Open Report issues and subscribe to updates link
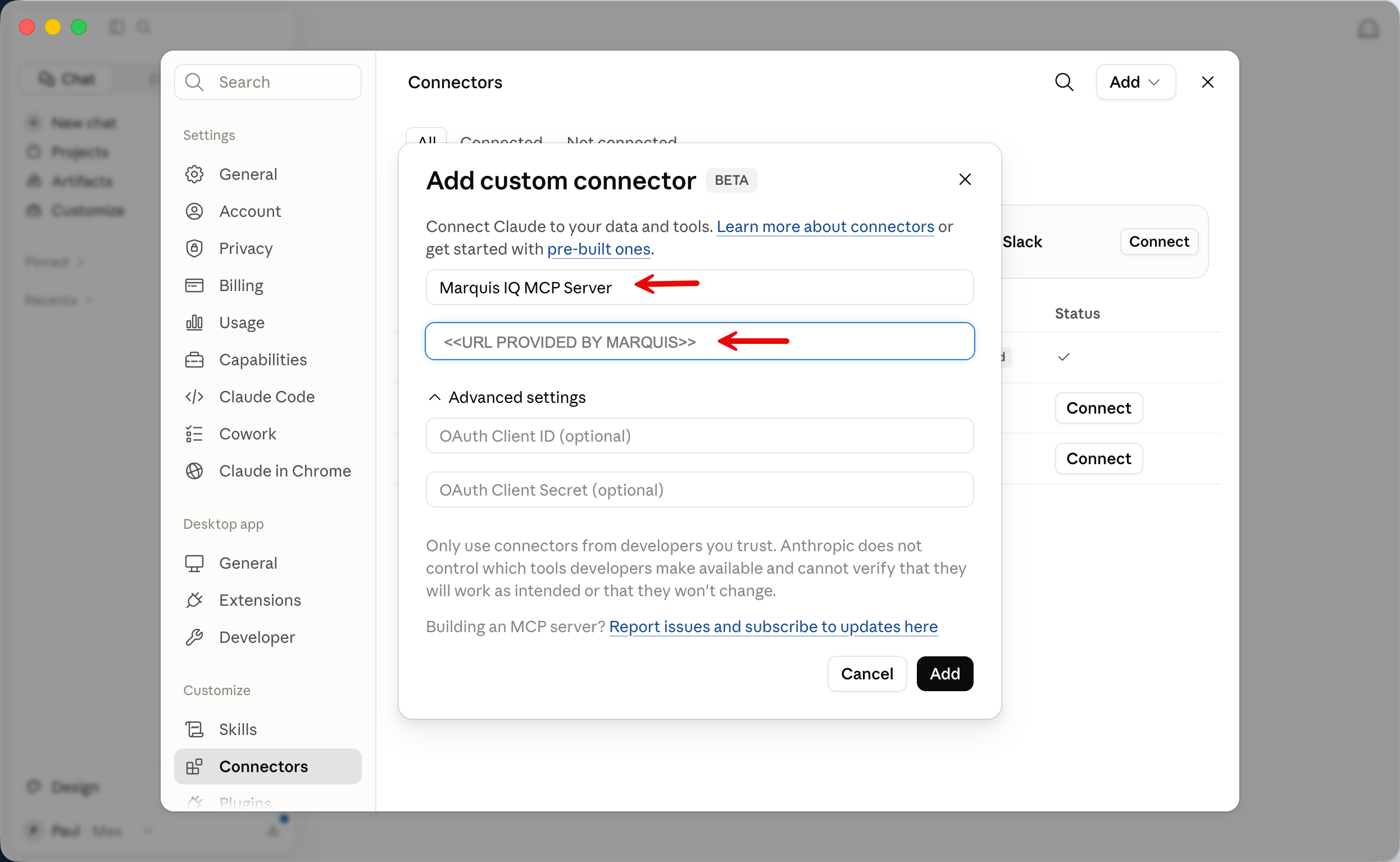Viewport: 1400px width, 862px height. tap(772, 627)
